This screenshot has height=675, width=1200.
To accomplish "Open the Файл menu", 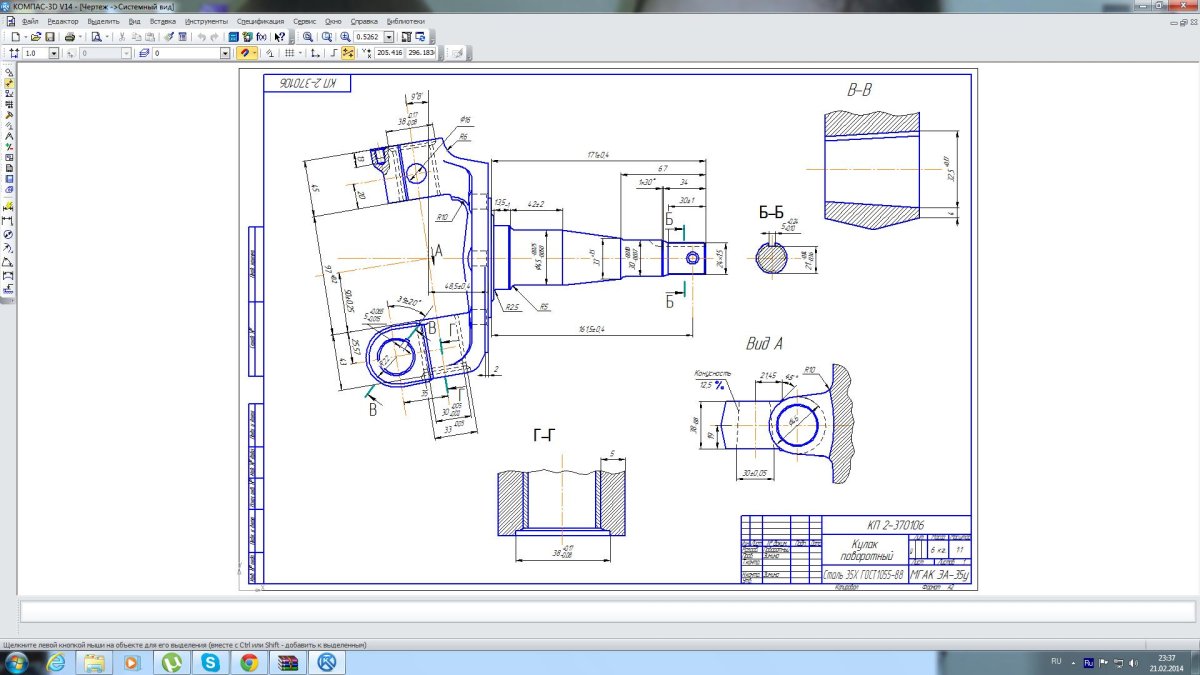I will 30,21.
